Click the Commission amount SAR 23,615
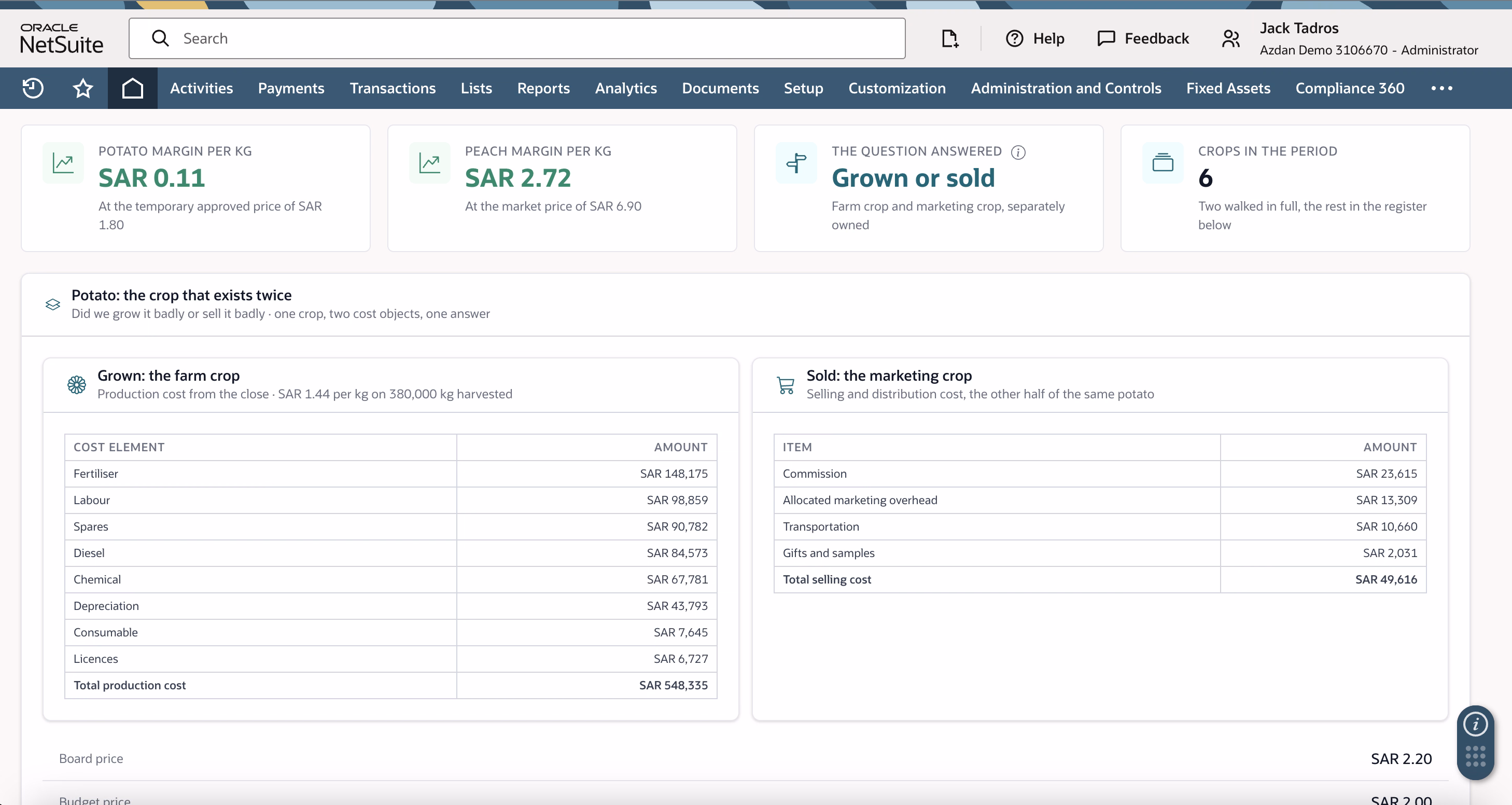Viewport: 1512px width, 805px height. (x=1387, y=474)
